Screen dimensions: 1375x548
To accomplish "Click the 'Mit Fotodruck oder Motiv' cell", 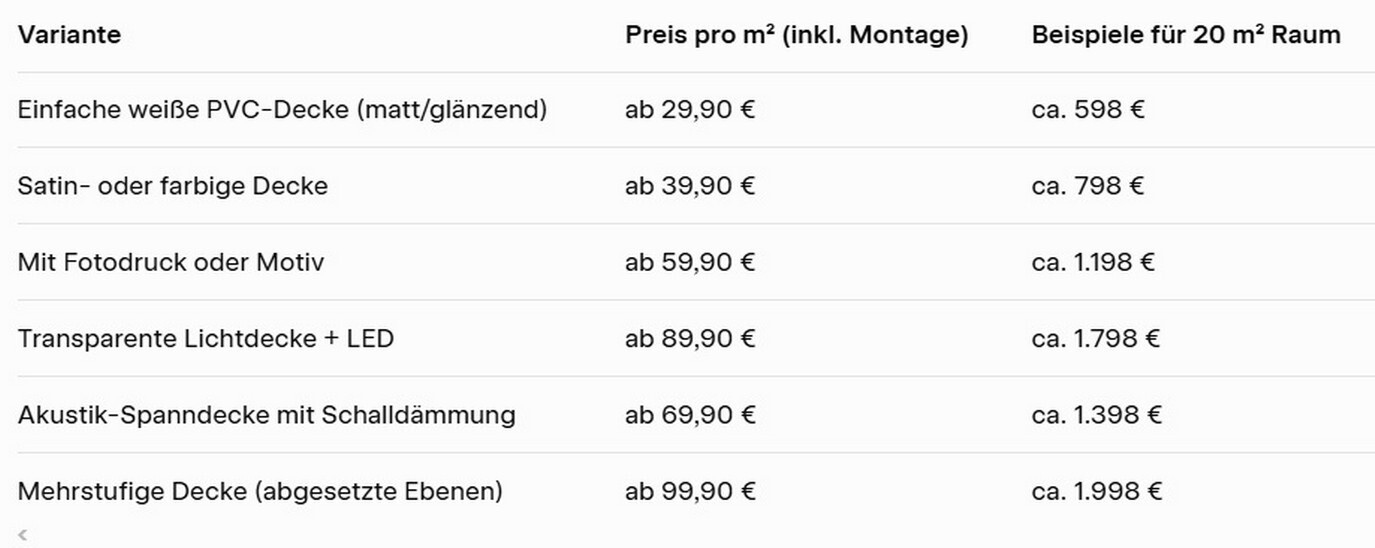I will (x=171, y=263).
